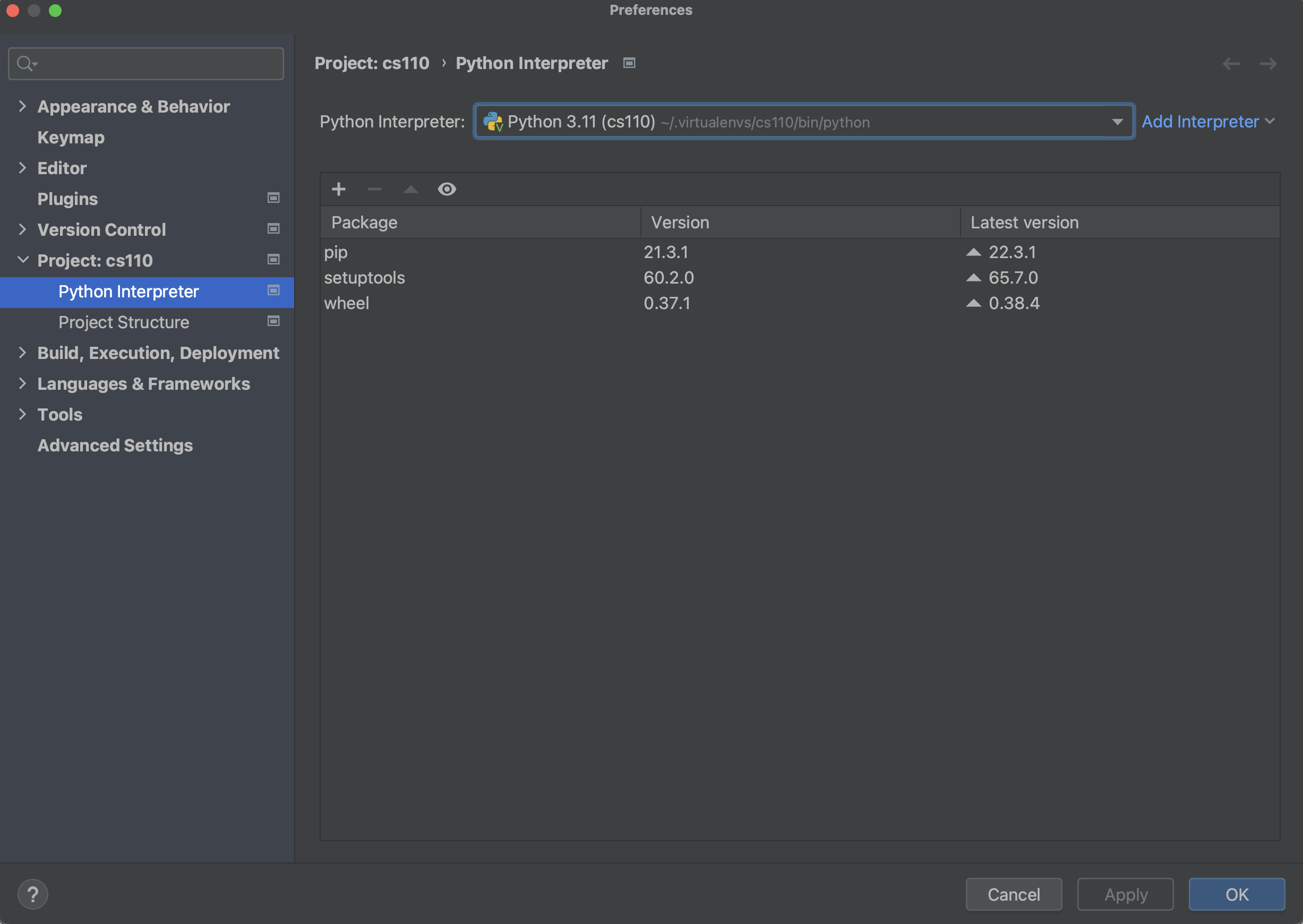
Task: Click inside the settings search field
Action: pos(145,63)
